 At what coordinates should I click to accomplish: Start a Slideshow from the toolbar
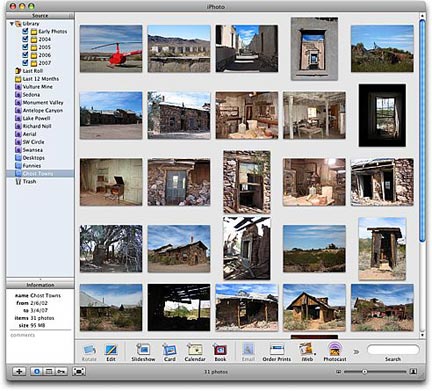click(143, 353)
